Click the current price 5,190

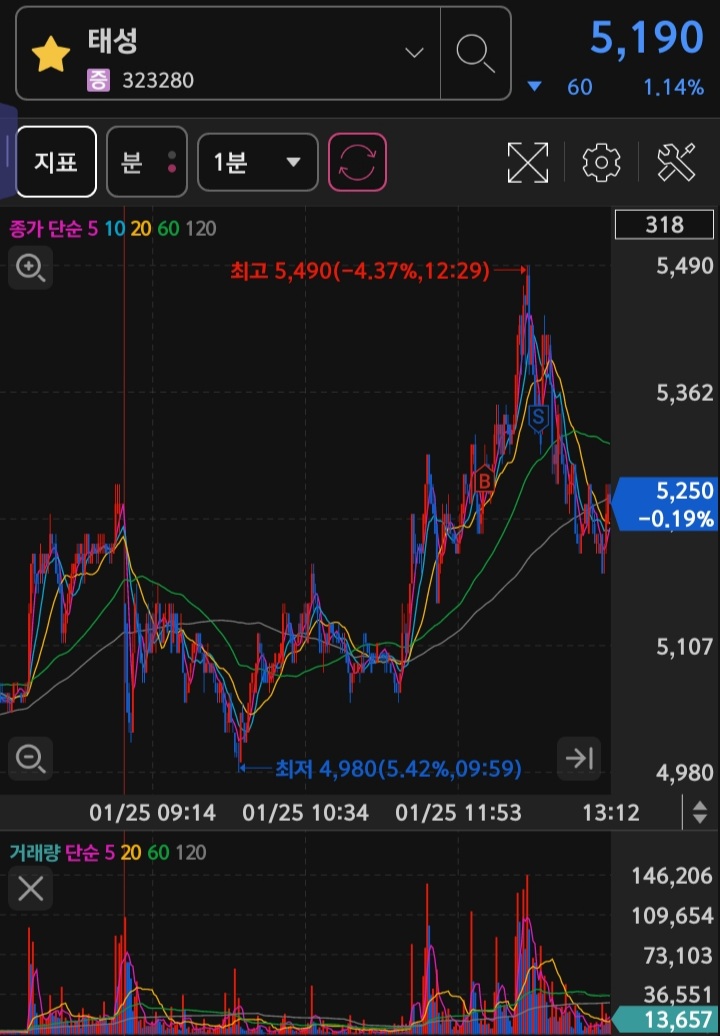[x=647, y=38]
